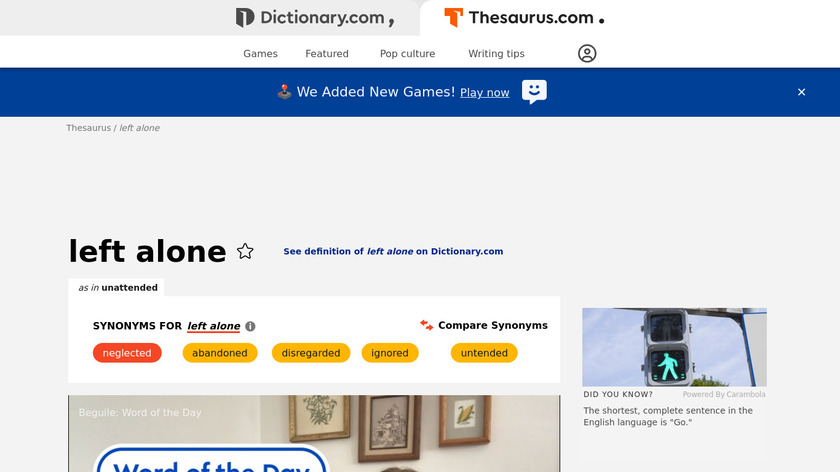Screen dimensions: 840x472
Task: Click the Dictionary.com D logo icon
Action: (x=245, y=18)
